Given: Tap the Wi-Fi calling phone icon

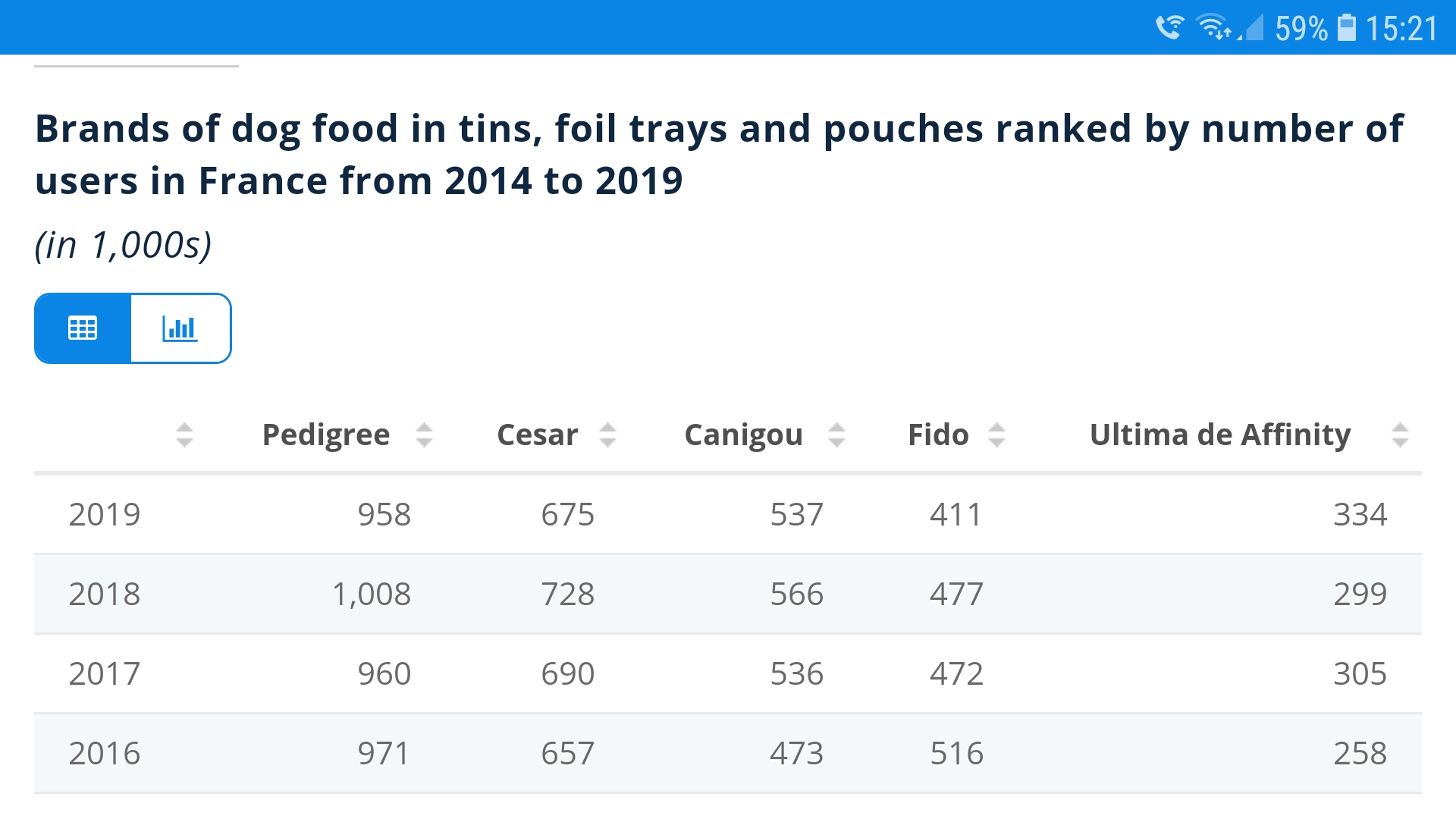Looking at the screenshot, I should coord(1169,28).
